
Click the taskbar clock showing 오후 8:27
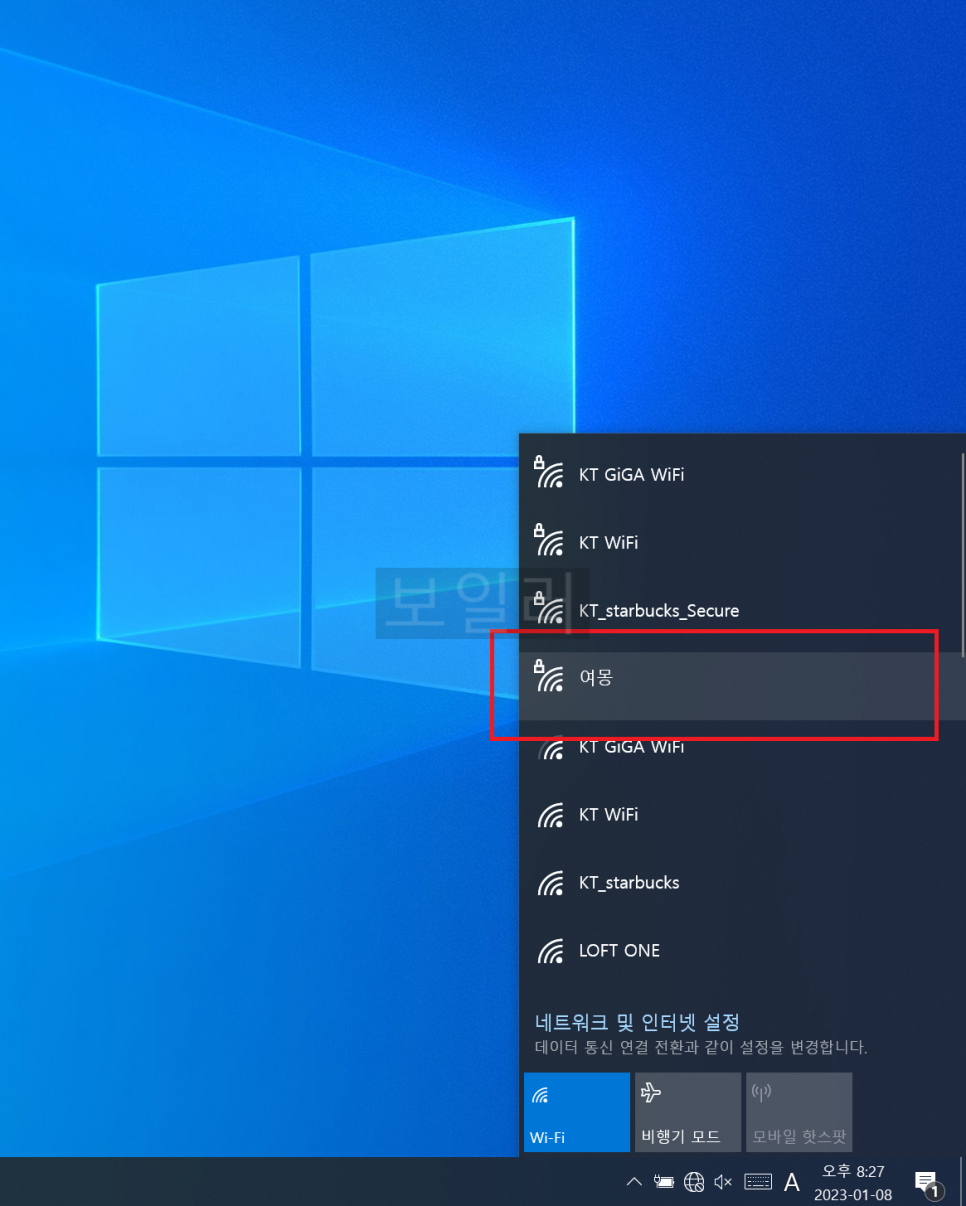tap(852, 1183)
